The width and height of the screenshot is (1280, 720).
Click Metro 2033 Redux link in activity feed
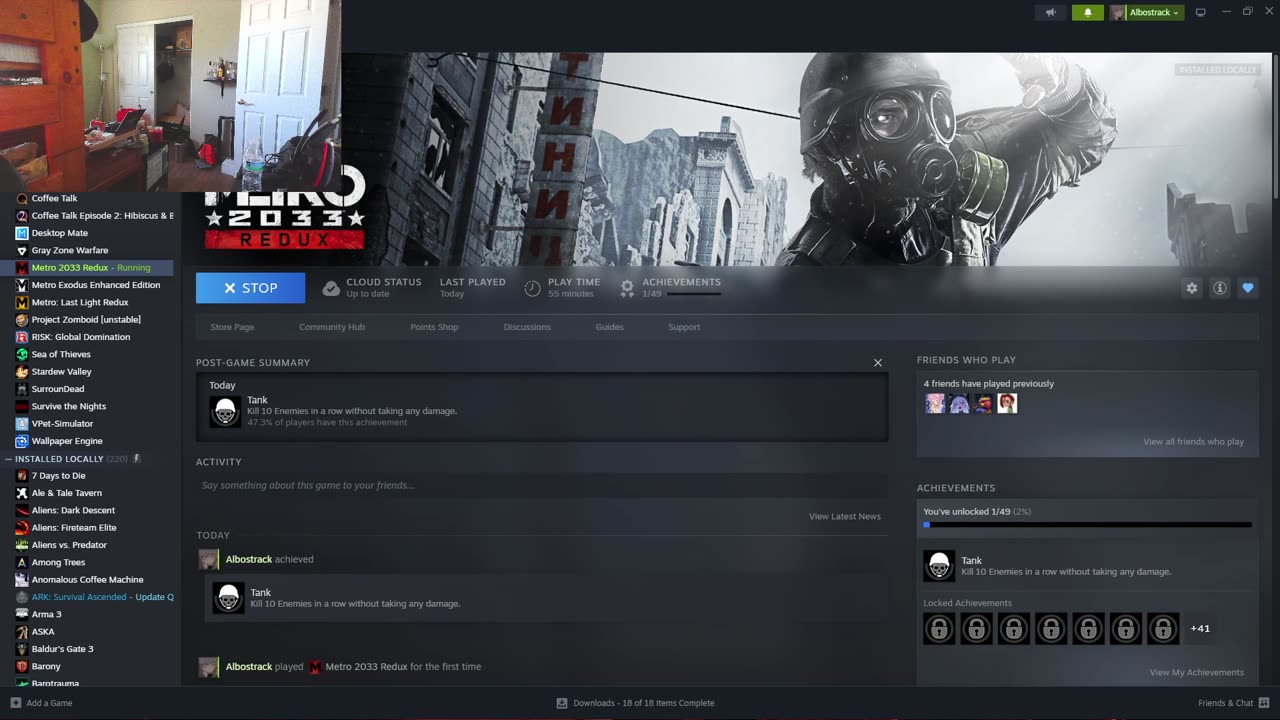pyautogui.click(x=366, y=666)
